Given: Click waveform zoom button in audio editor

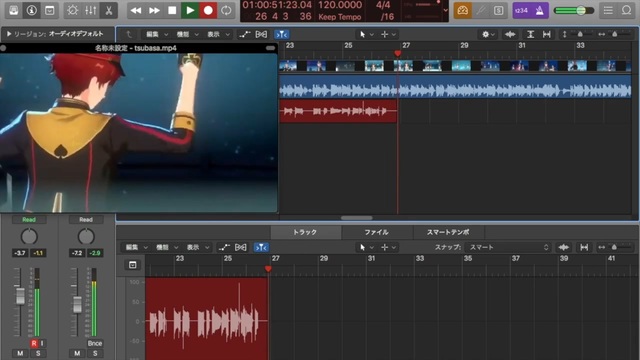Looking at the screenshot, I should [x=564, y=247].
